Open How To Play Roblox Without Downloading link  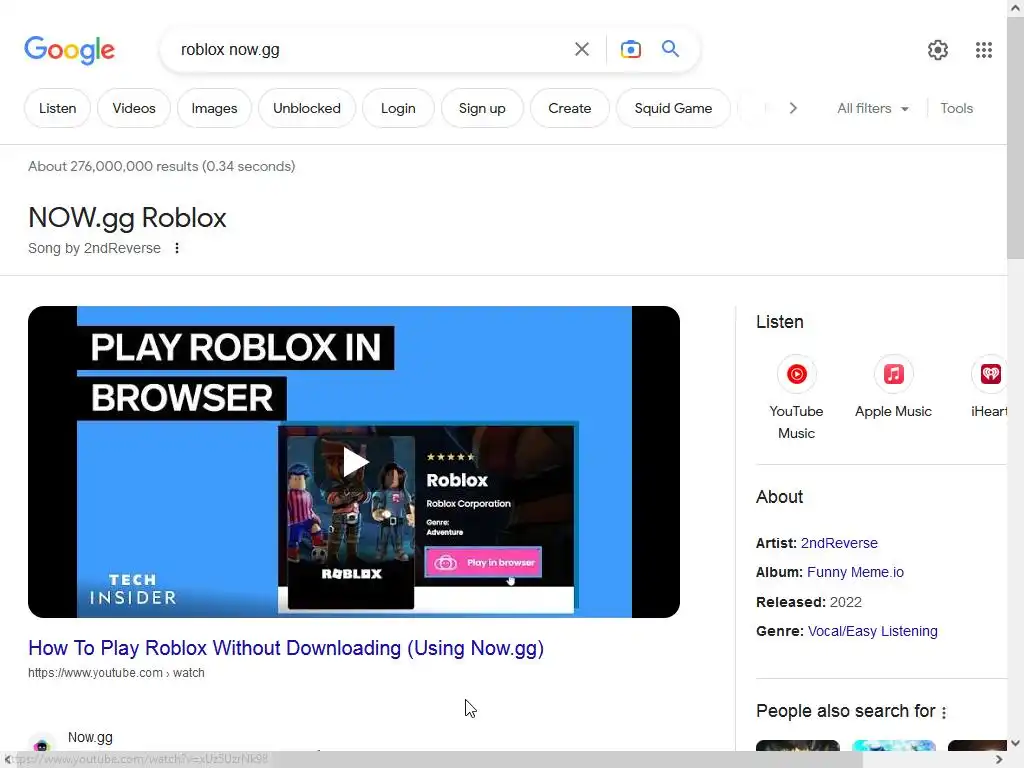click(x=286, y=648)
